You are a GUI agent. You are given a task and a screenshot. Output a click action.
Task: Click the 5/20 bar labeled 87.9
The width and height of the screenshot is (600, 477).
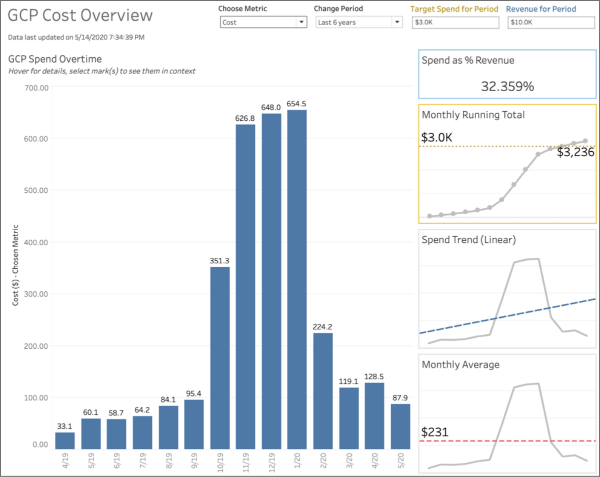click(x=400, y=426)
